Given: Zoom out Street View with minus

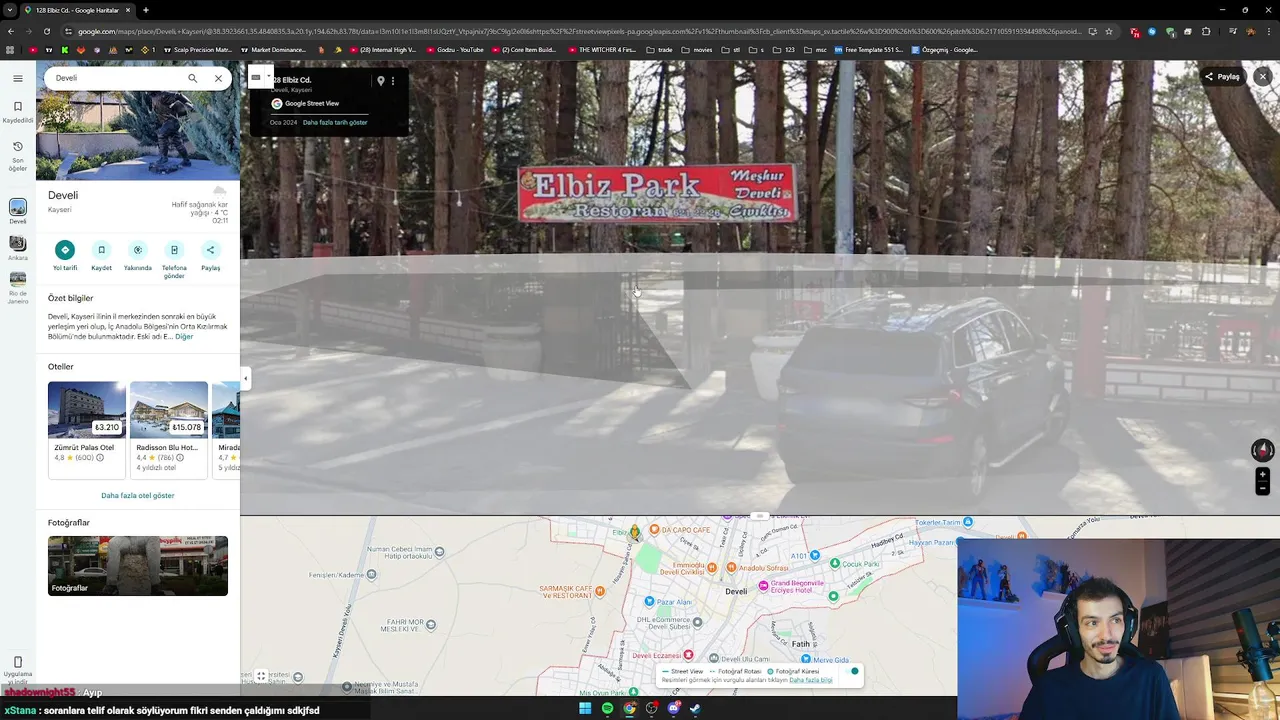Looking at the screenshot, I should pyautogui.click(x=1263, y=488).
